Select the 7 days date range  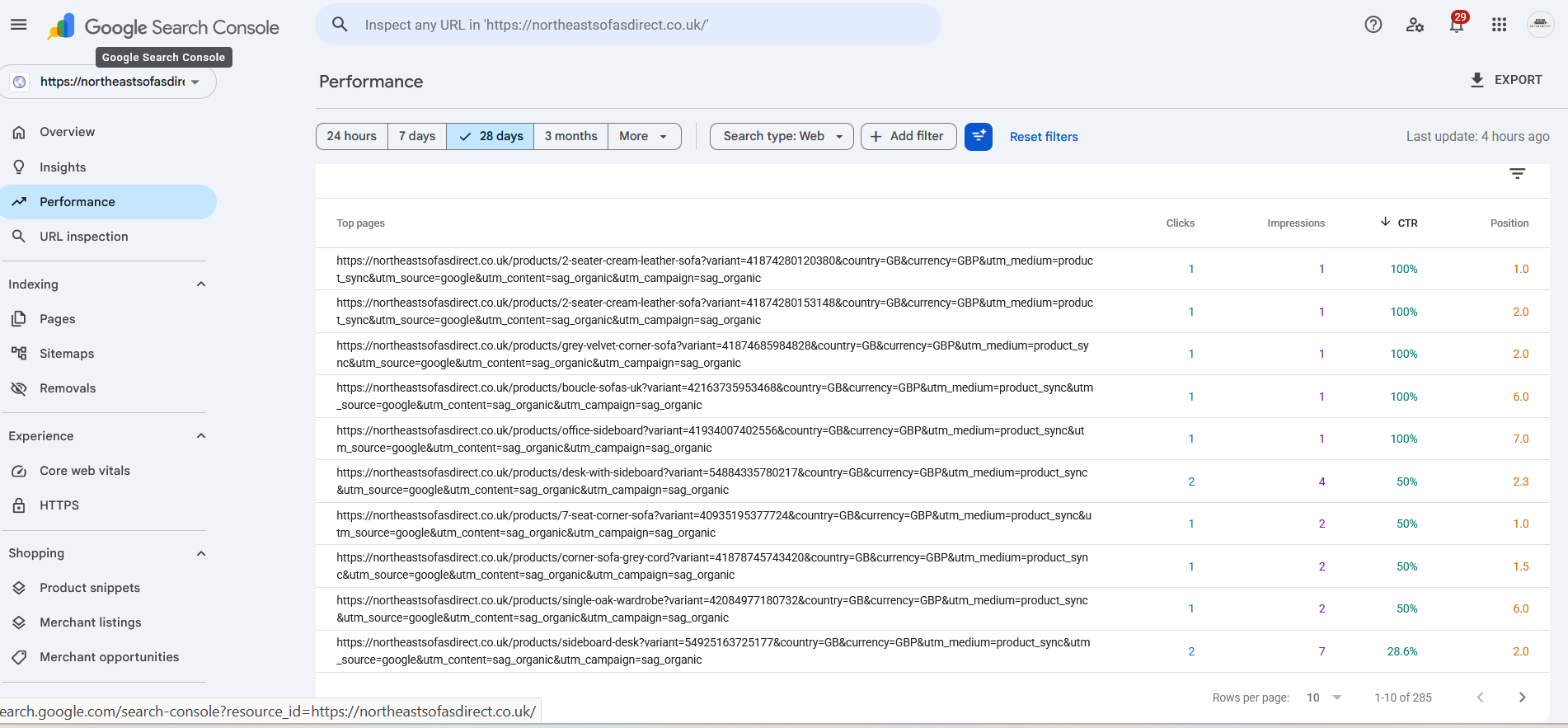(417, 136)
